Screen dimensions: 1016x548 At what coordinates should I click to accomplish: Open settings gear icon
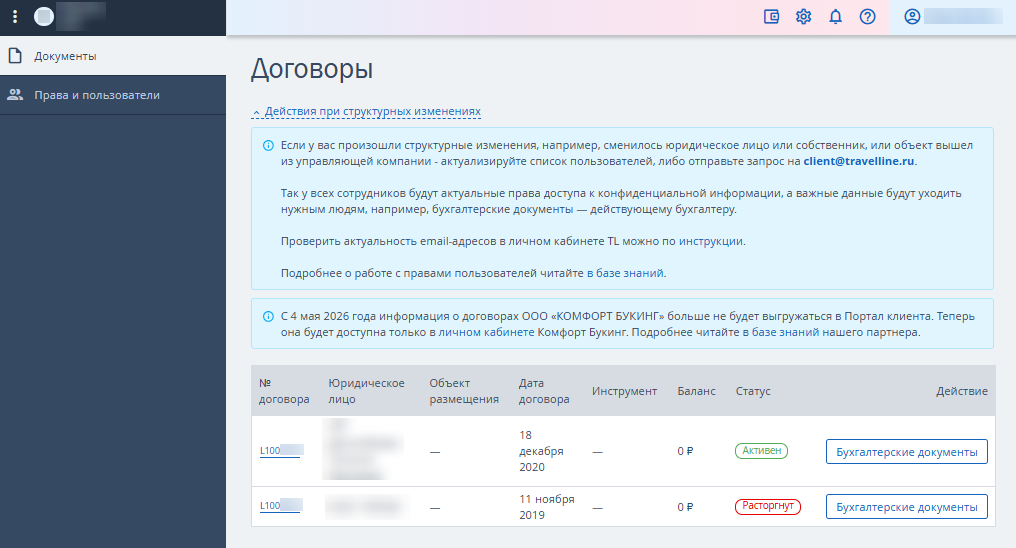tap(803, 17)
